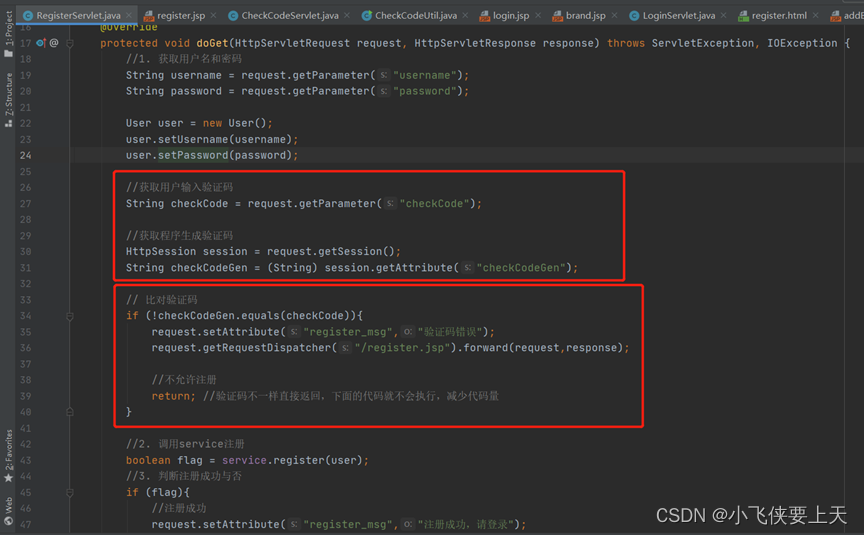This screenshot has height=535, width=864.
Task: Click the fold end marker on line 40
Action: (70, 412)
